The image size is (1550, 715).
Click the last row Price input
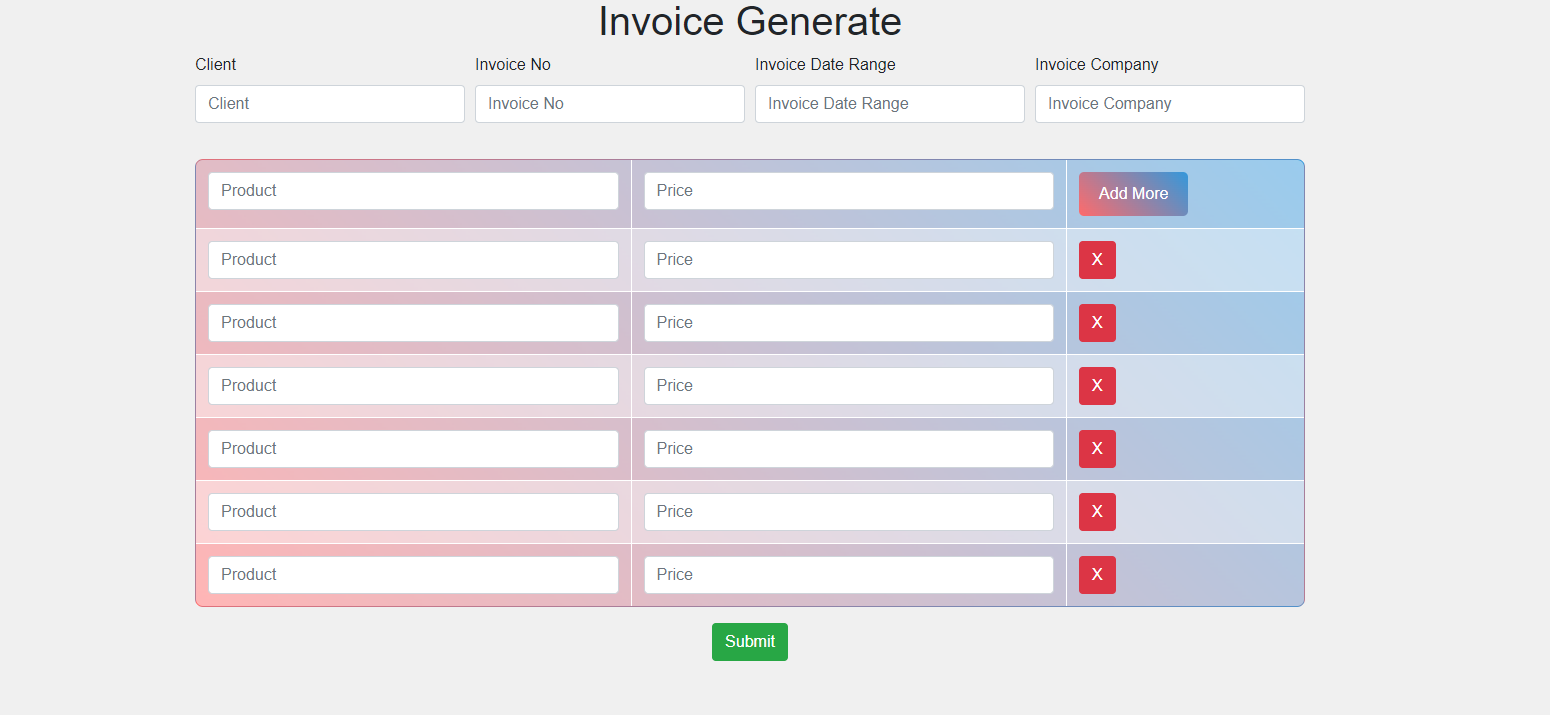[848, 575]
